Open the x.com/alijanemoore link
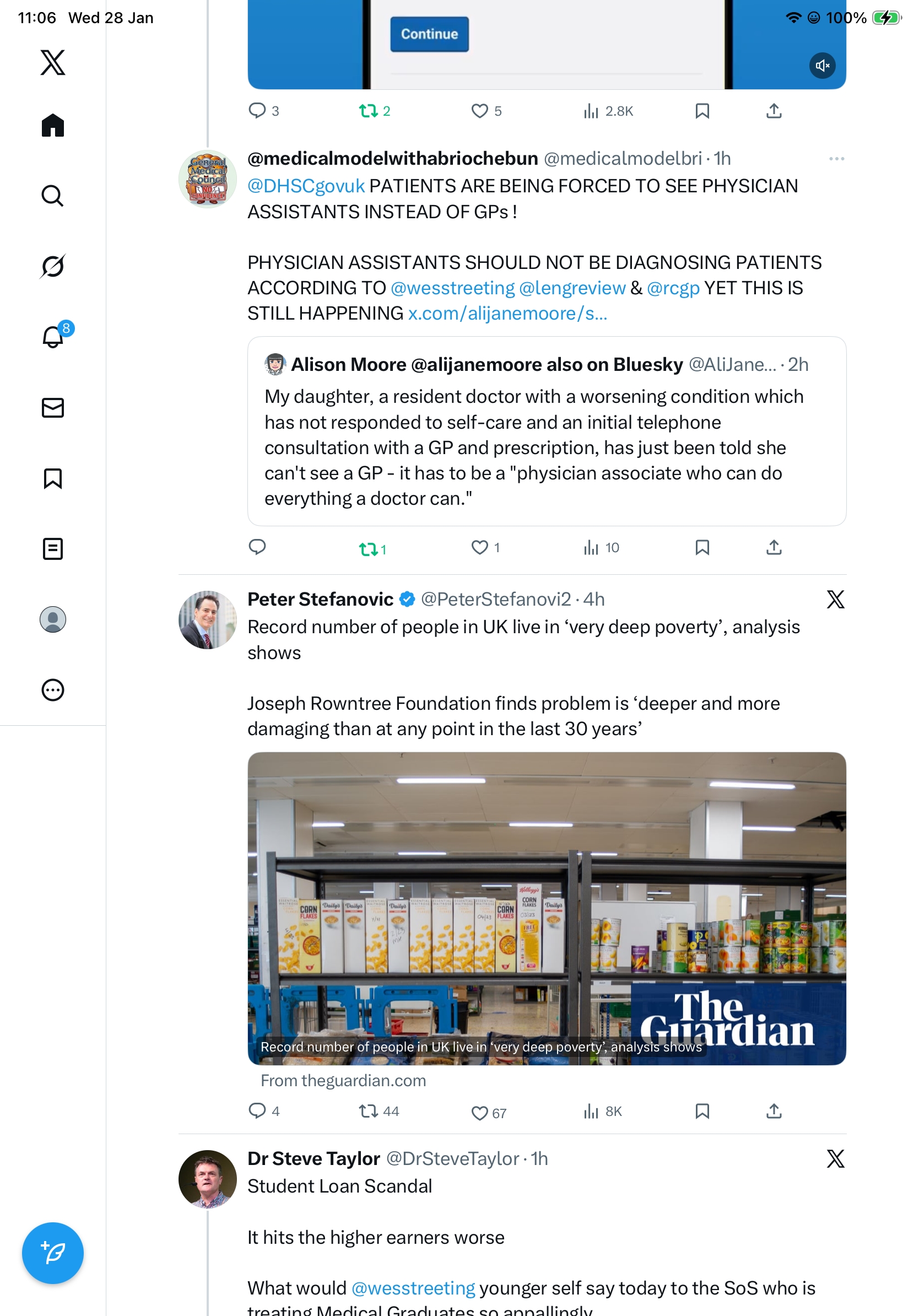Image resolution: width=919 pixels, height=1316 pixels. (507, 314)
